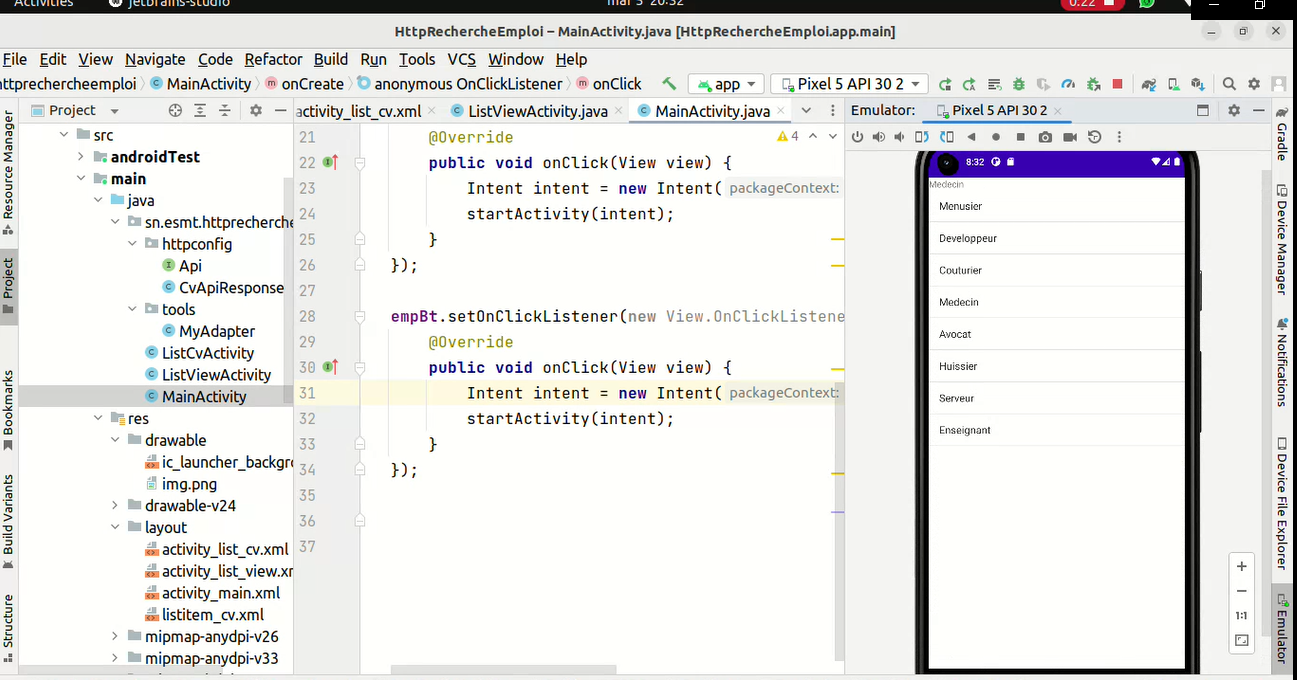Expand the androidTest folder

81,157
